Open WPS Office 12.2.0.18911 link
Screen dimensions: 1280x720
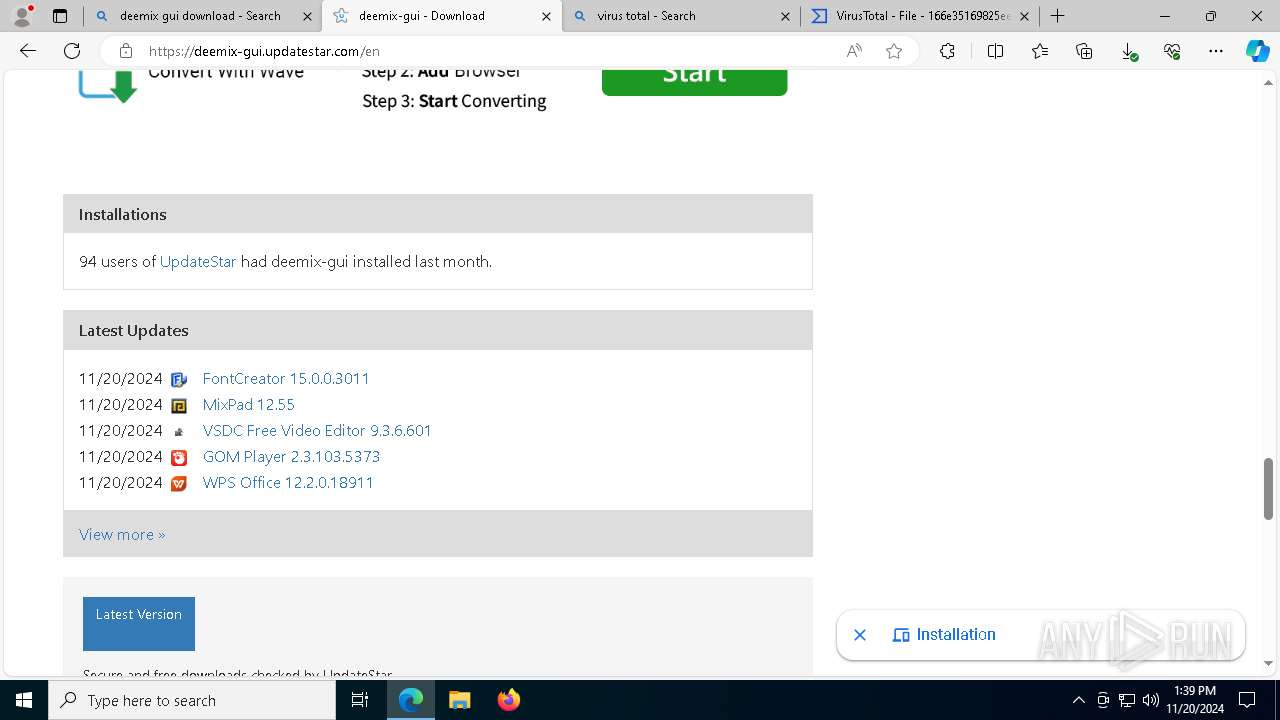click(x=288, y=483)
